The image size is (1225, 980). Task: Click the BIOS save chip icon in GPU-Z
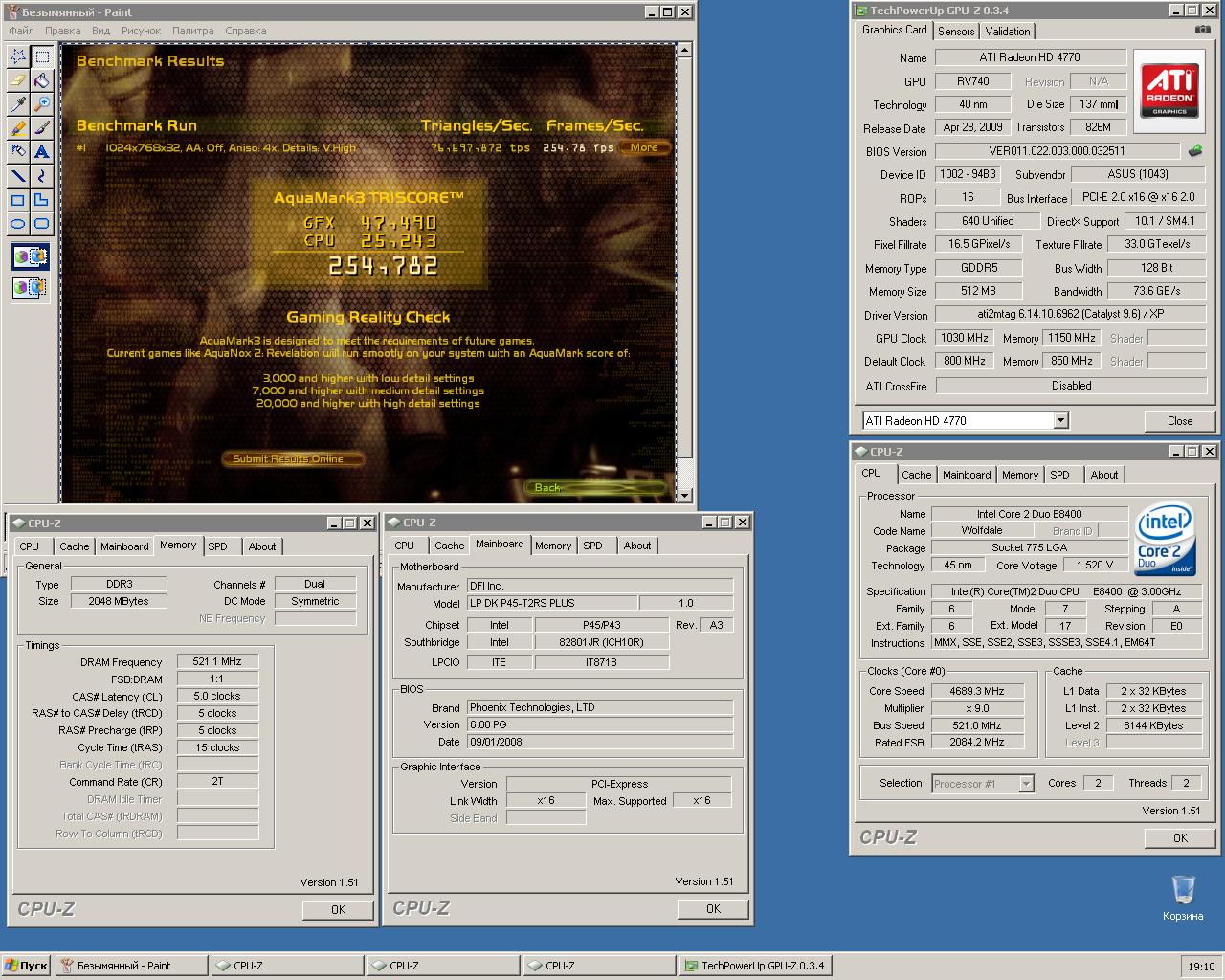[x=1195, y=150]
